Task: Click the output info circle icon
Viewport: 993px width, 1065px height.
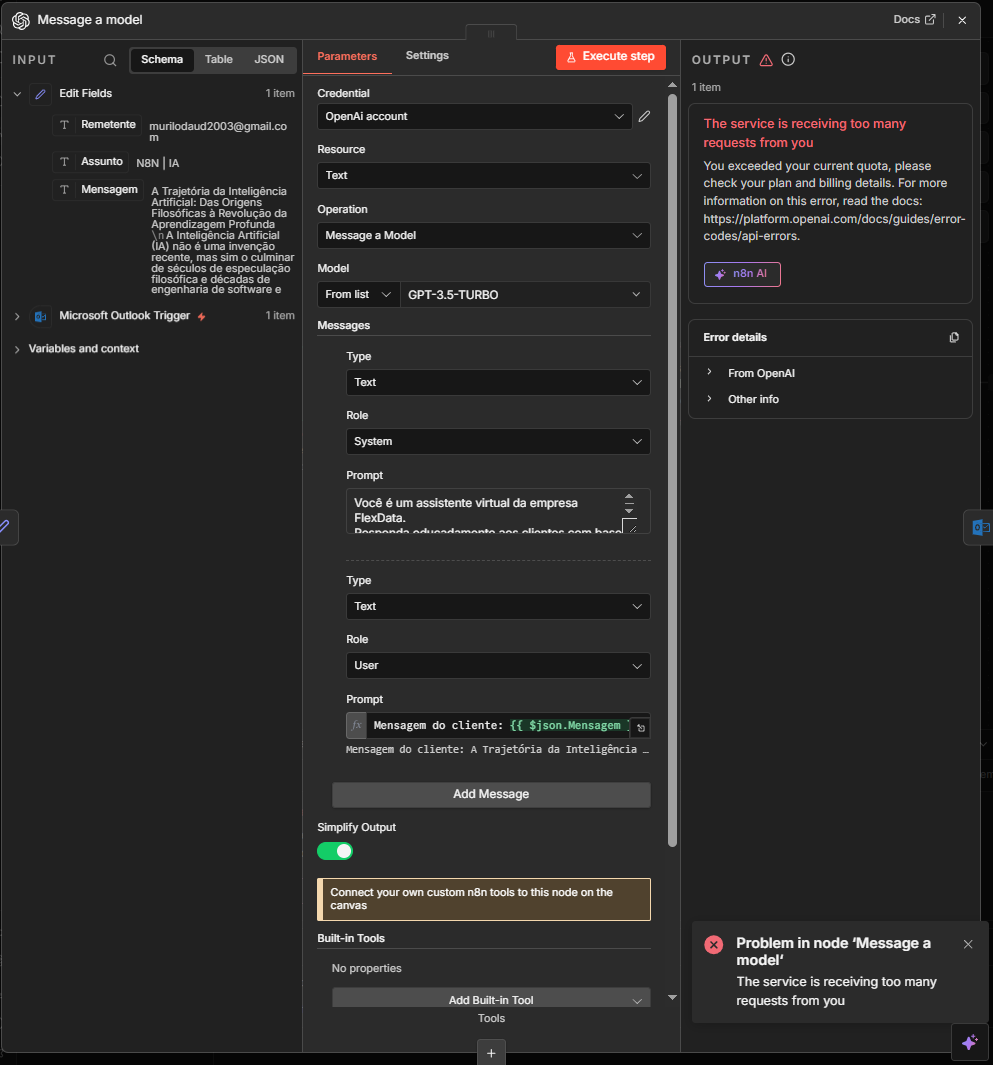Action: (788, 60)
